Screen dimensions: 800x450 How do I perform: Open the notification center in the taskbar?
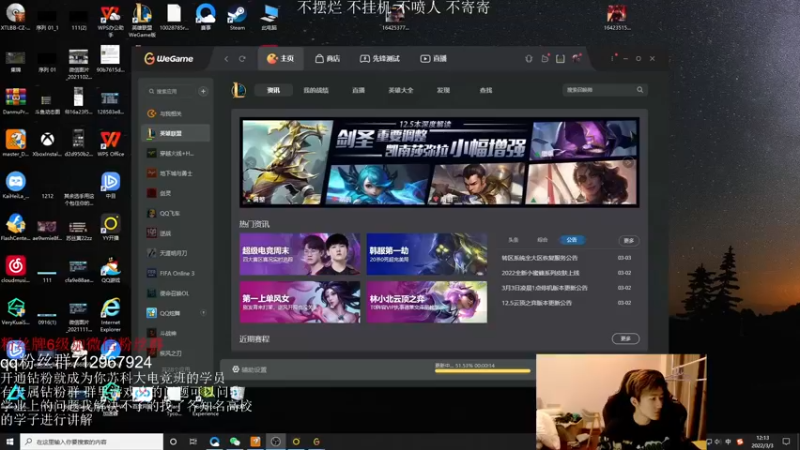coord(786,441)
